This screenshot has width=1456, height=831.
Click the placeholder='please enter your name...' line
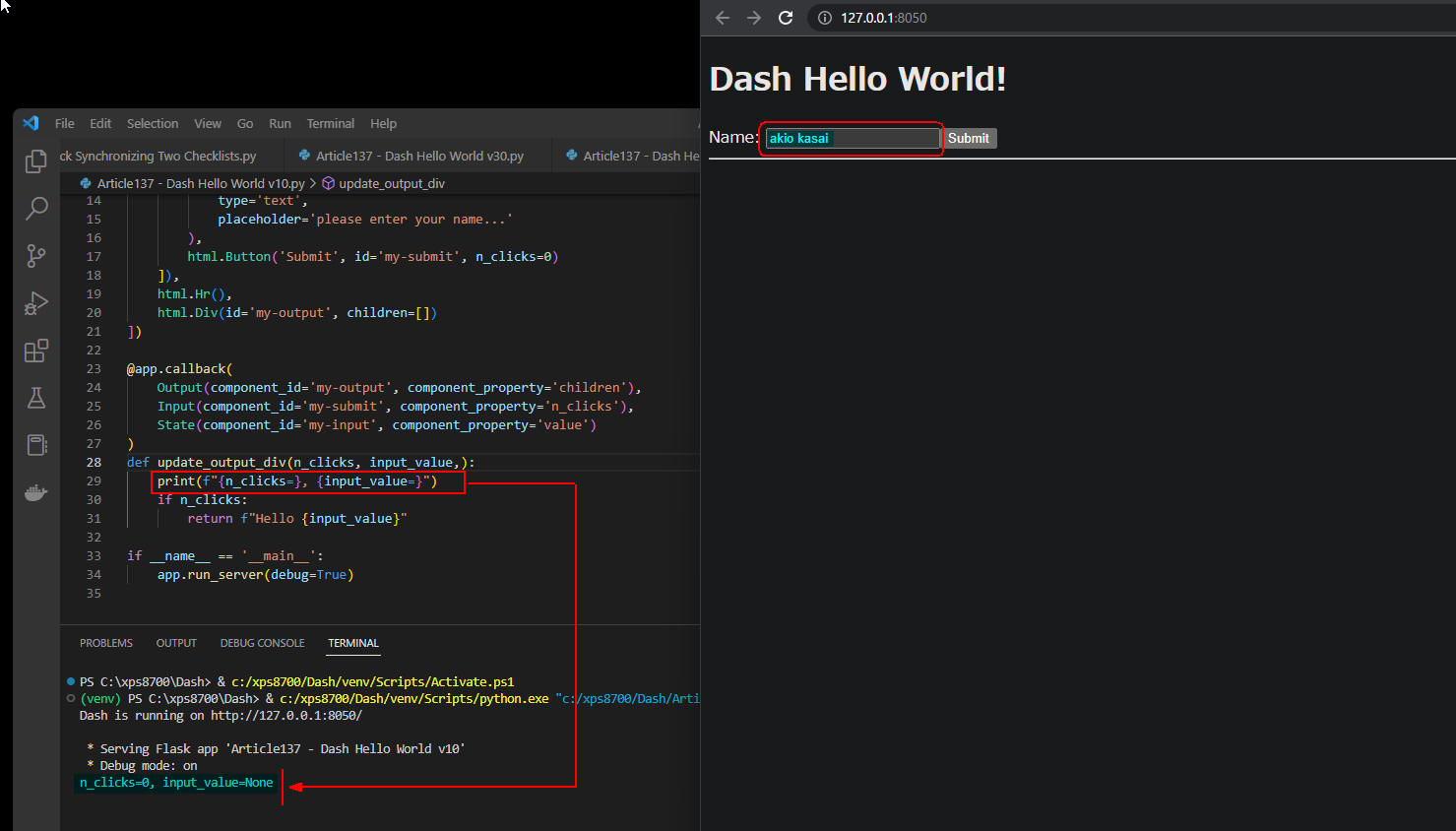[x=365, y=219]
